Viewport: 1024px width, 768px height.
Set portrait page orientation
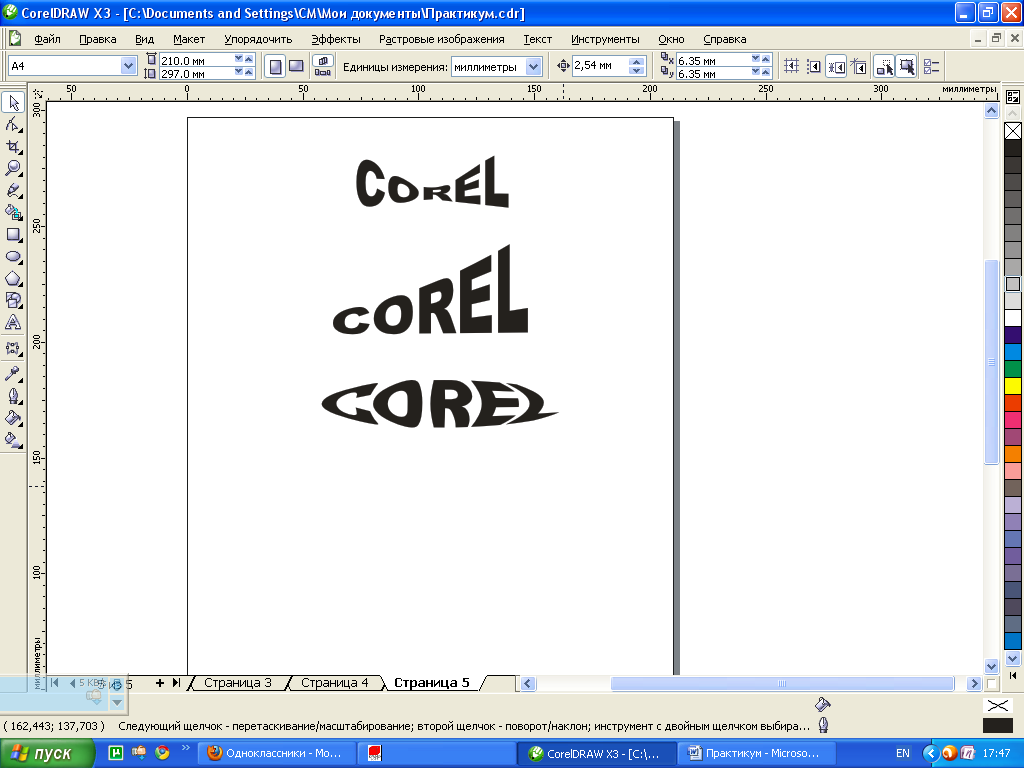click(276, 66)
